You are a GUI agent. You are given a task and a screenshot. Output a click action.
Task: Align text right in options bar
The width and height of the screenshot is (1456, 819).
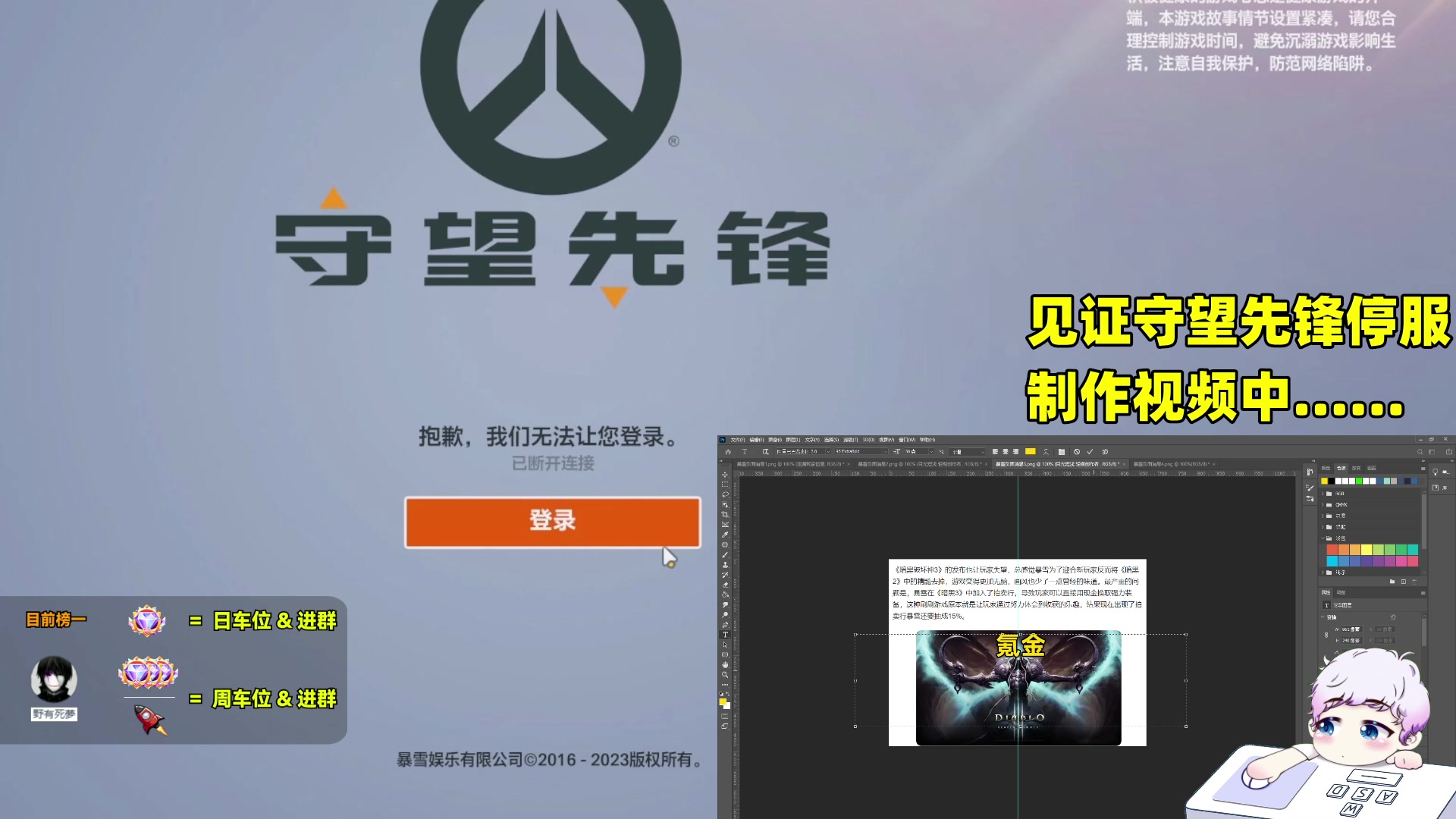click(1015, 452)
